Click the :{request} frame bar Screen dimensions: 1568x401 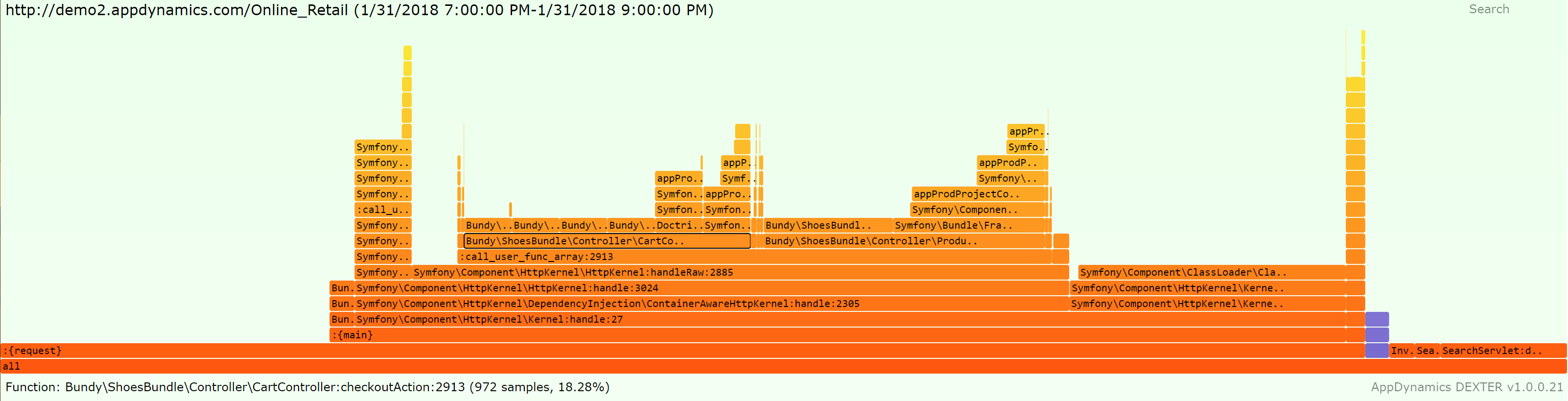pos(682,351)
